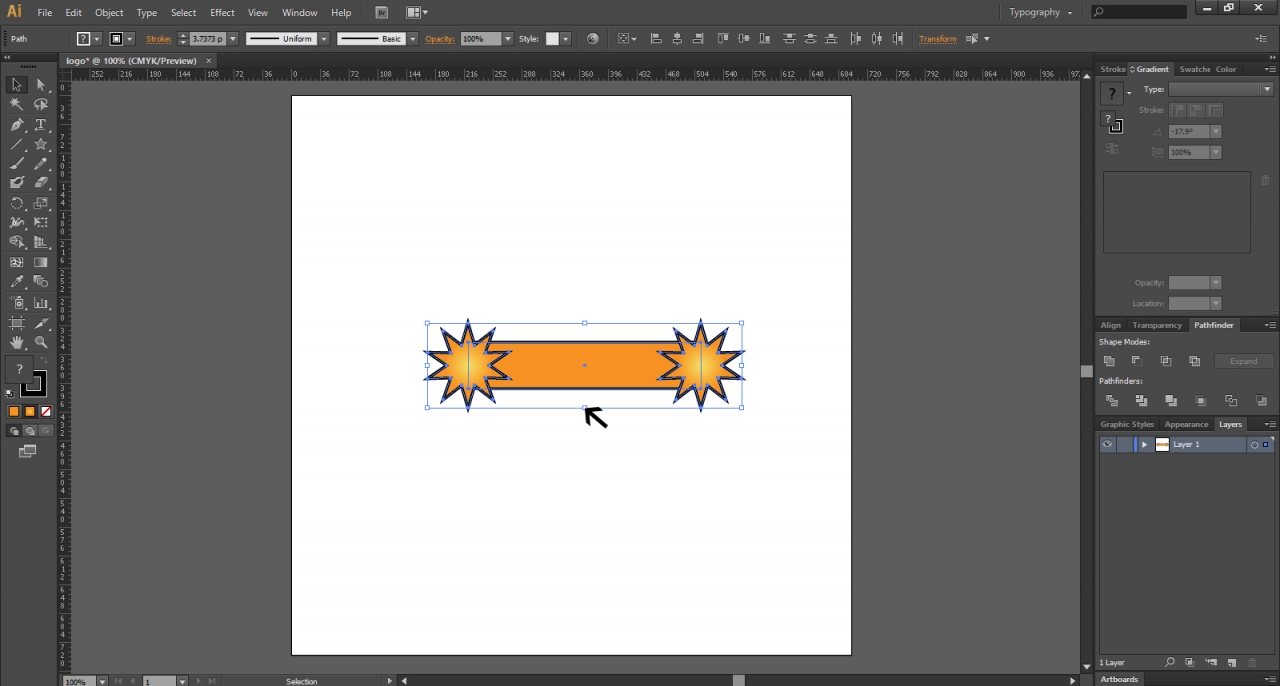Open opacity 100% dropdown in control bar
Screen dimensions: 1280x686
click(x=508, y=39)
